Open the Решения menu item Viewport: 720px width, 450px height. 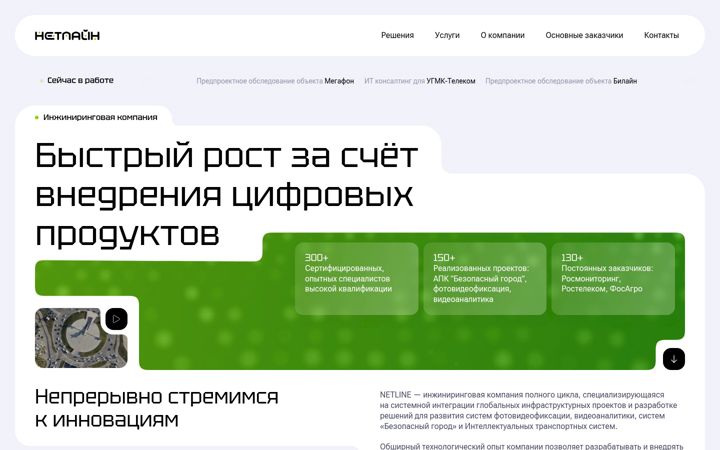pyautogui.click(x=397, y=35)
